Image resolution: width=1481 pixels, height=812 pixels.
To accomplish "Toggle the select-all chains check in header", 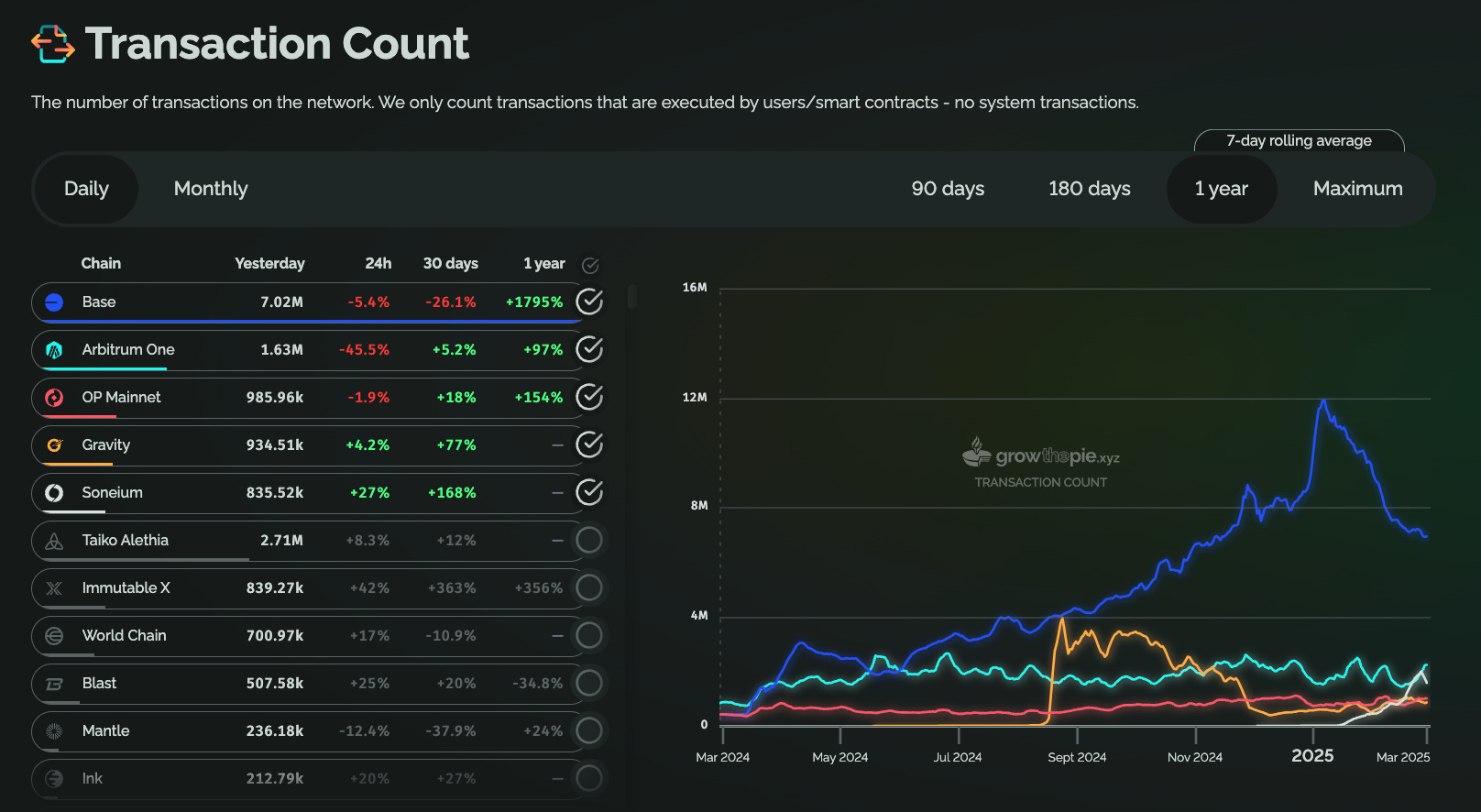I will click(x=591, y=266).
